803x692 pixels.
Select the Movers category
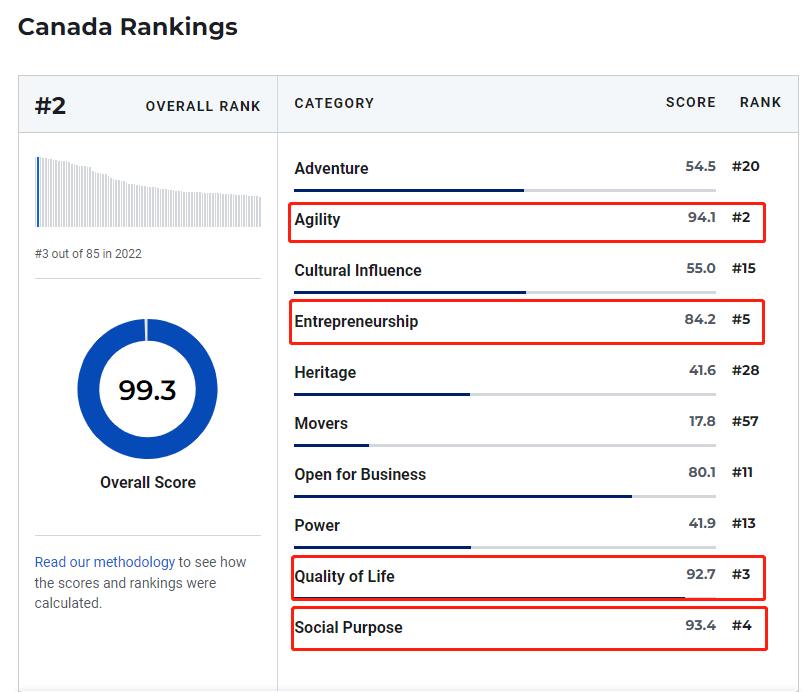(x=321, y=423)
